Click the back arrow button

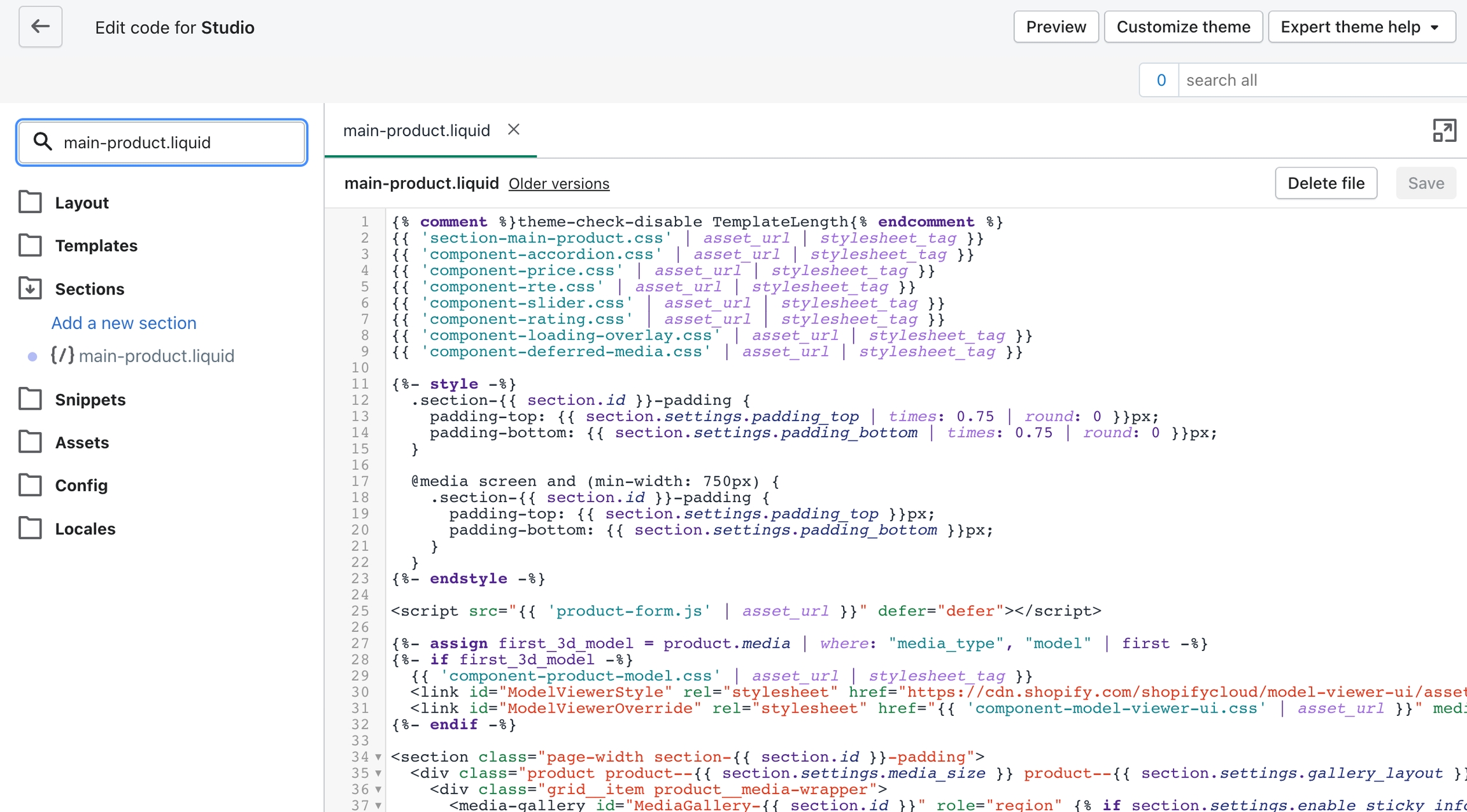pos(40,27)
